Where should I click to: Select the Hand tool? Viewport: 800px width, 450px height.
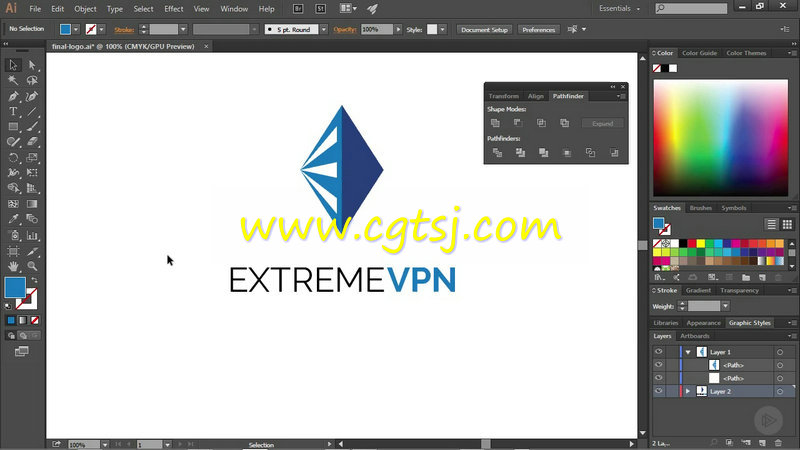pyautogui.click(x=13, y=266)
